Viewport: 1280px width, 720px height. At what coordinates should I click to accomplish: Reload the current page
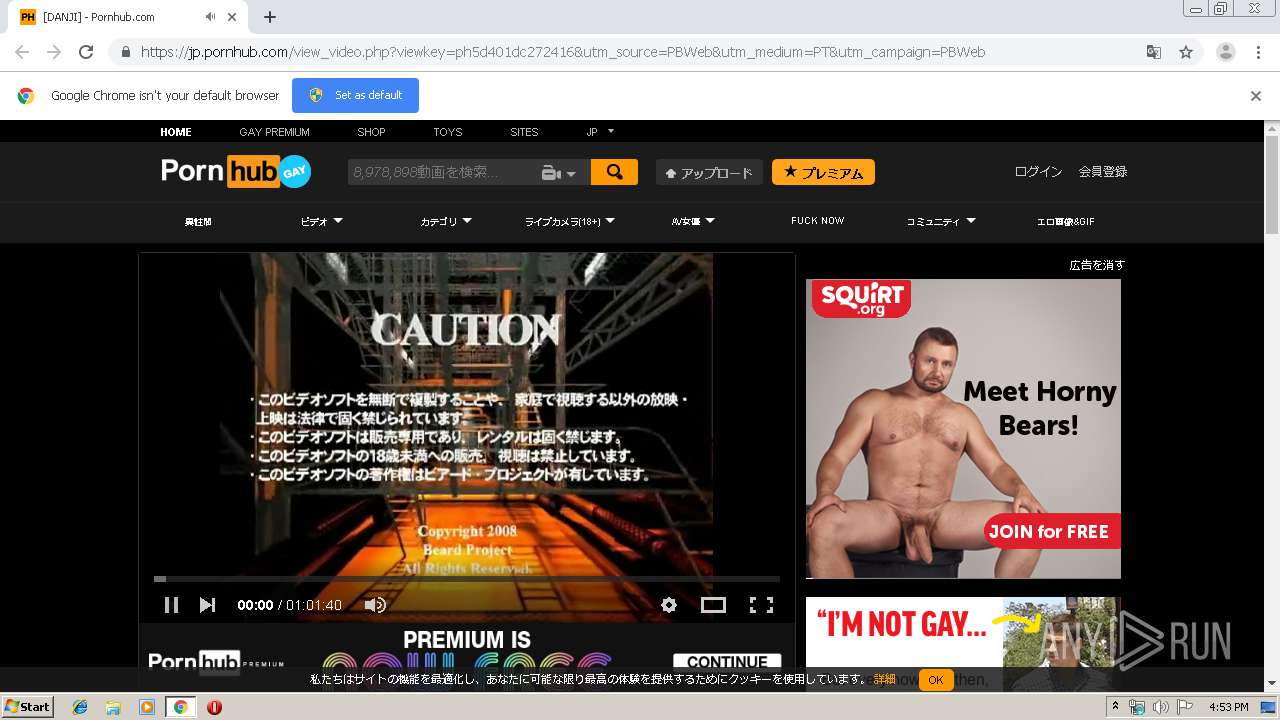coord(86,52)
